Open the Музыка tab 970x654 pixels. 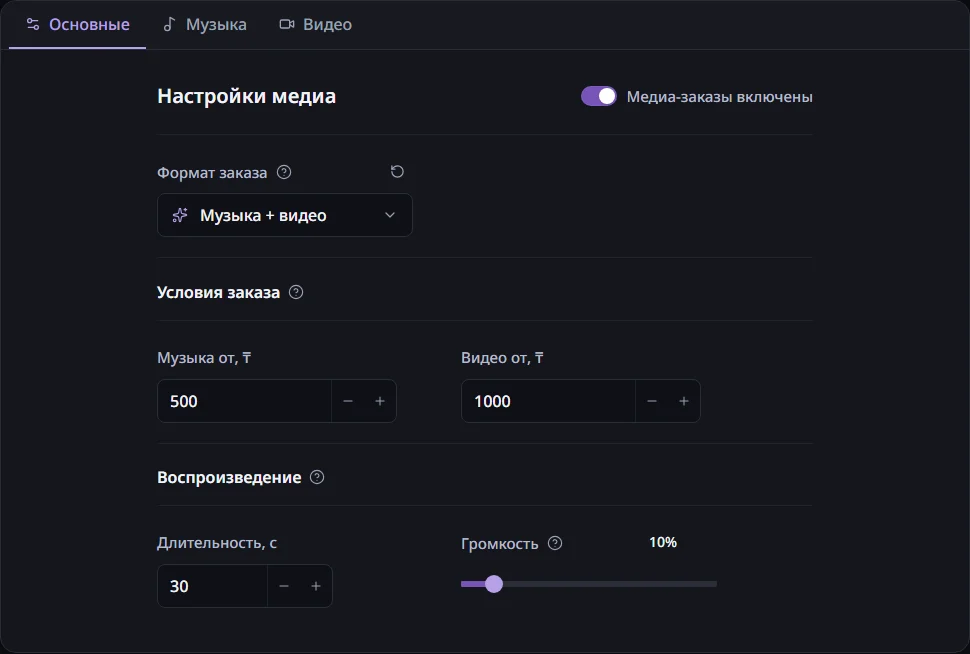tap(204, 25)
